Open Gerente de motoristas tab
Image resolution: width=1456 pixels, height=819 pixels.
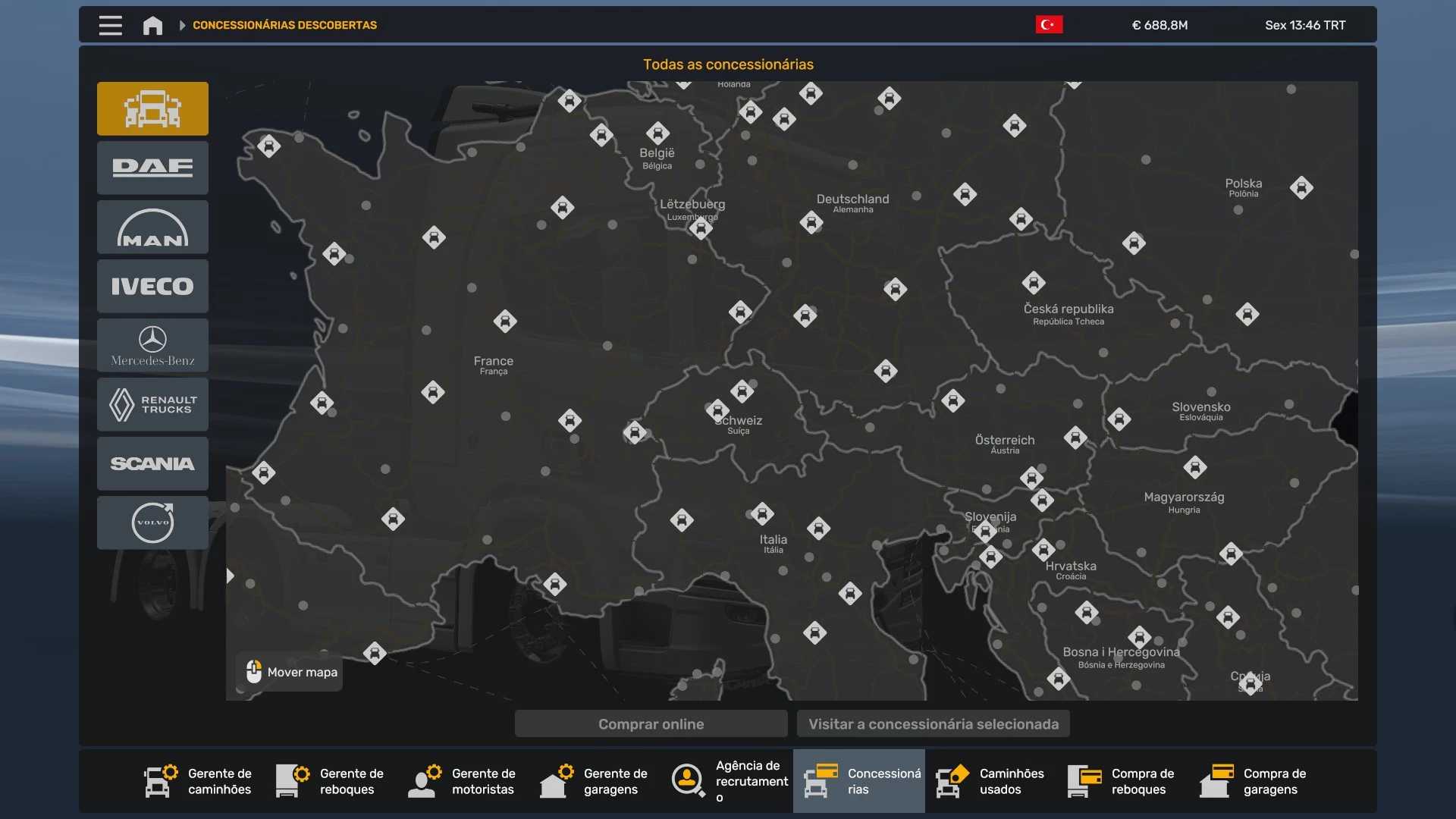coord(463,781)
